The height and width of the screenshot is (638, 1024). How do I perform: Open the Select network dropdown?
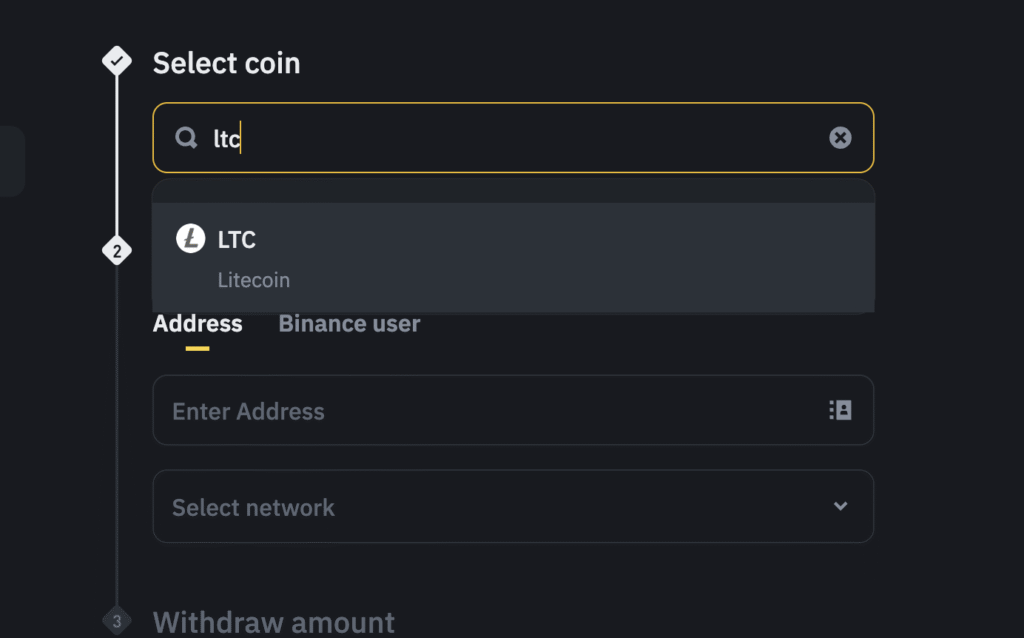click(513, 506)
